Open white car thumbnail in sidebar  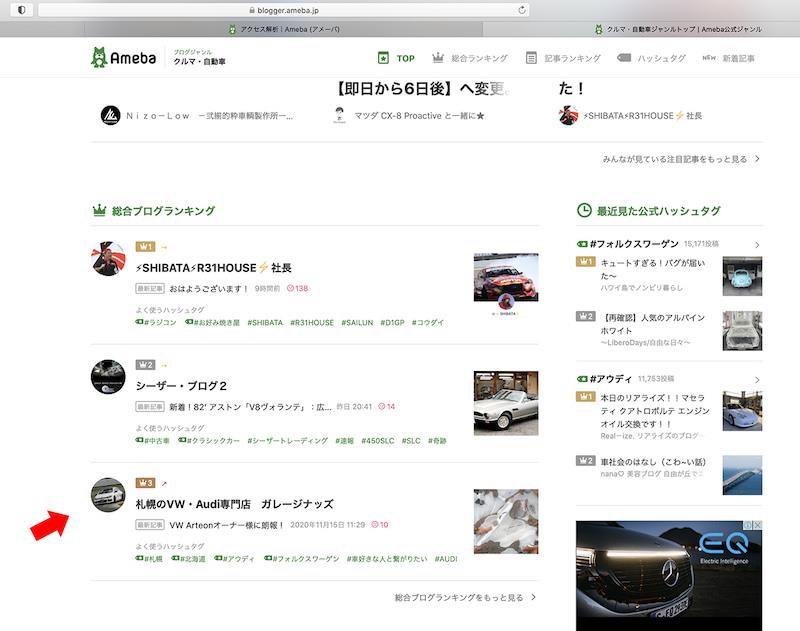click(x=742, y=331)
